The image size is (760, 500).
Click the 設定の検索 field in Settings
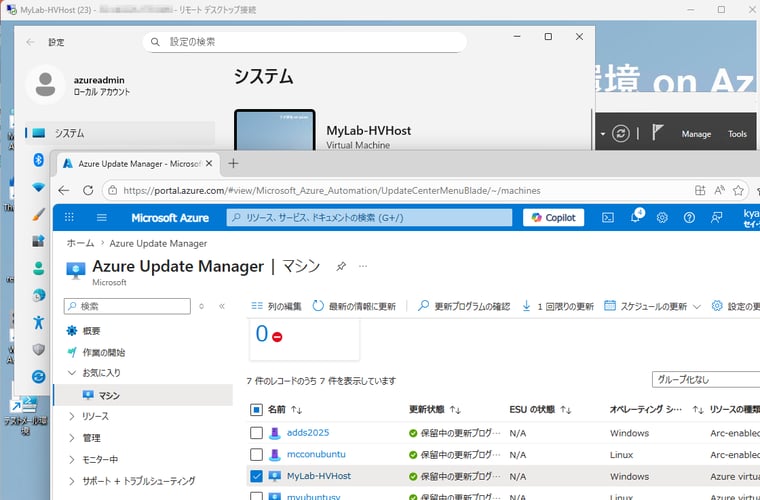(x=304, y=42)
